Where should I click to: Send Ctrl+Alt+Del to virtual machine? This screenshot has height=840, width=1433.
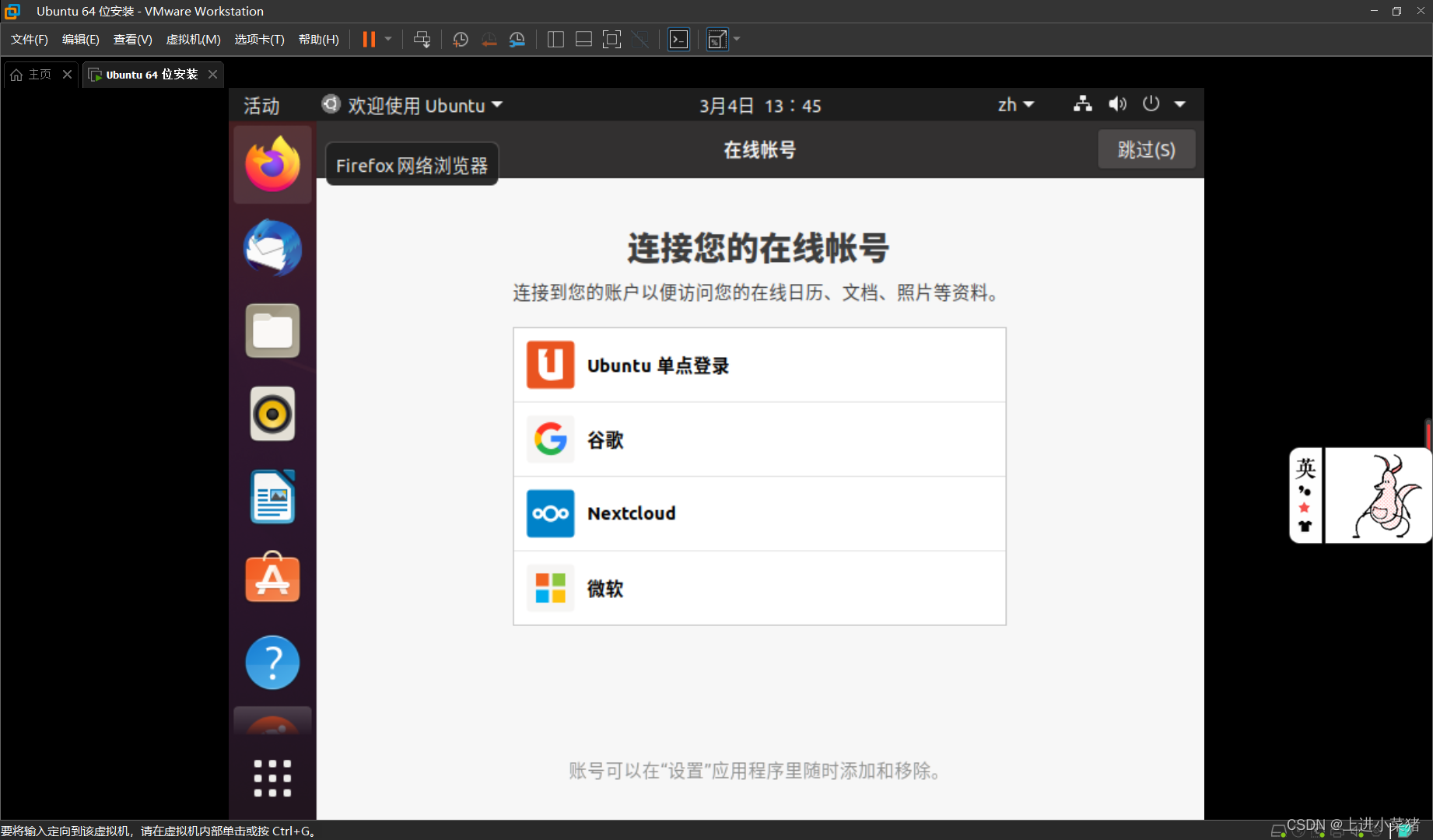pyautogui.click(x=422, y=40)
